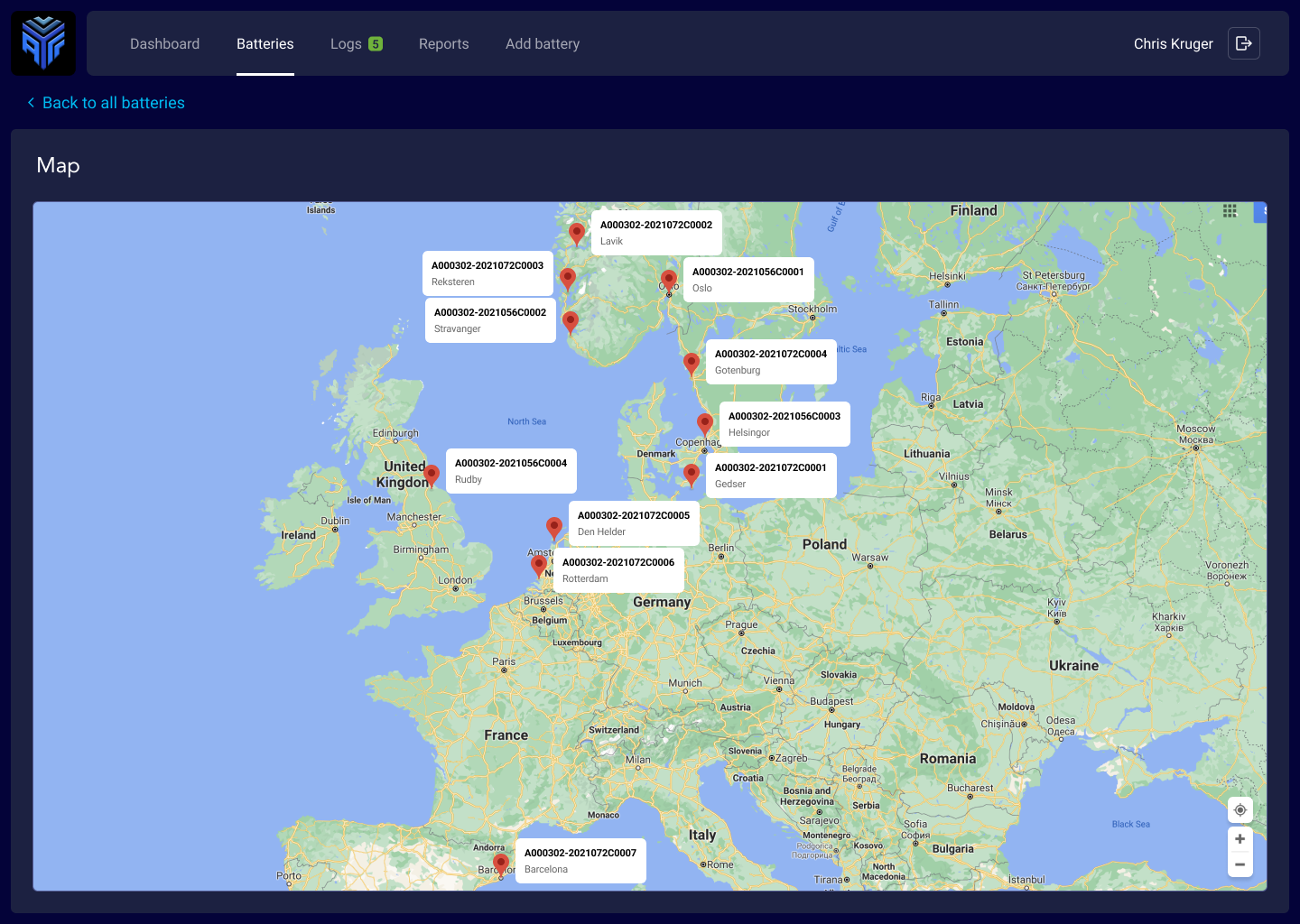This screenshot has height=924, width=1300.
Task: Click the Den Helder battery info card
Action: point(634,523)
